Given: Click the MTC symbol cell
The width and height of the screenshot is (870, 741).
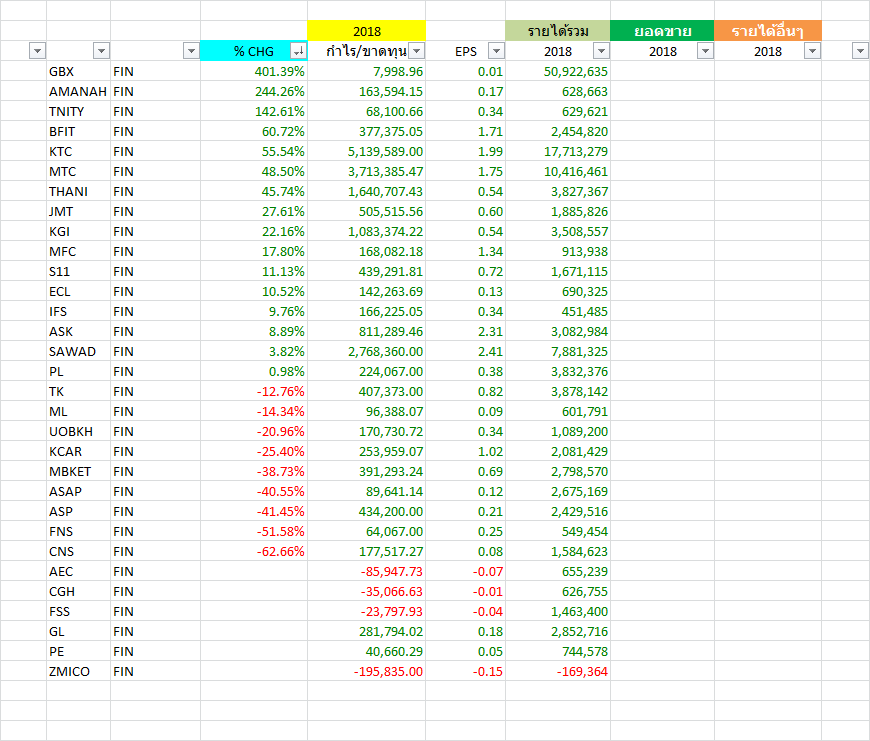Looking at the screenshot, I should pyautogui.click(x=78, y=171).
